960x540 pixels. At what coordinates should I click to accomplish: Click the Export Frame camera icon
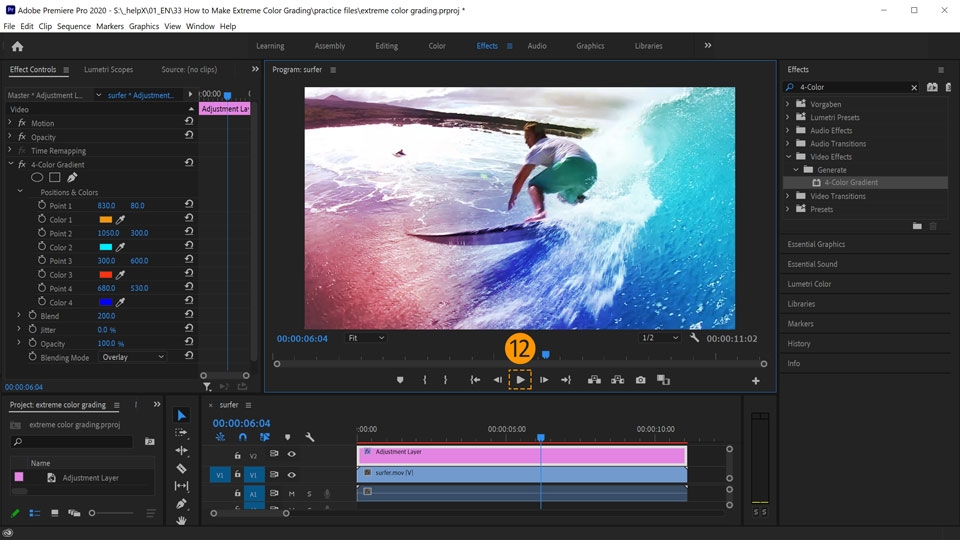point(640,380)
